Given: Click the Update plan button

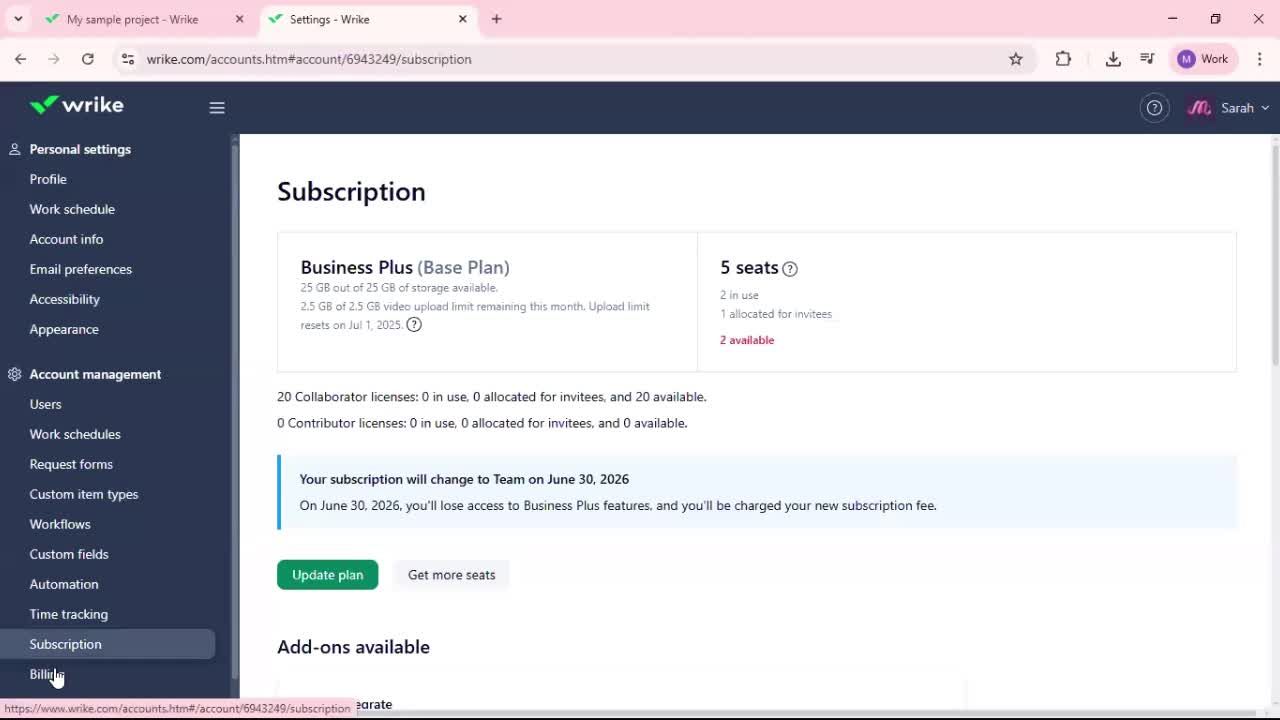Looking at the screenshot, I should click(x=328, y=575).
